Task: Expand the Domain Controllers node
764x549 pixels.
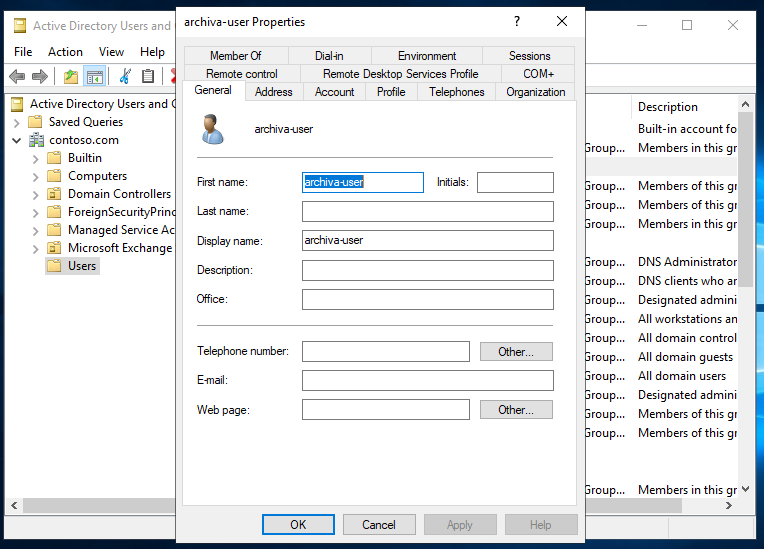Action: 36,194
